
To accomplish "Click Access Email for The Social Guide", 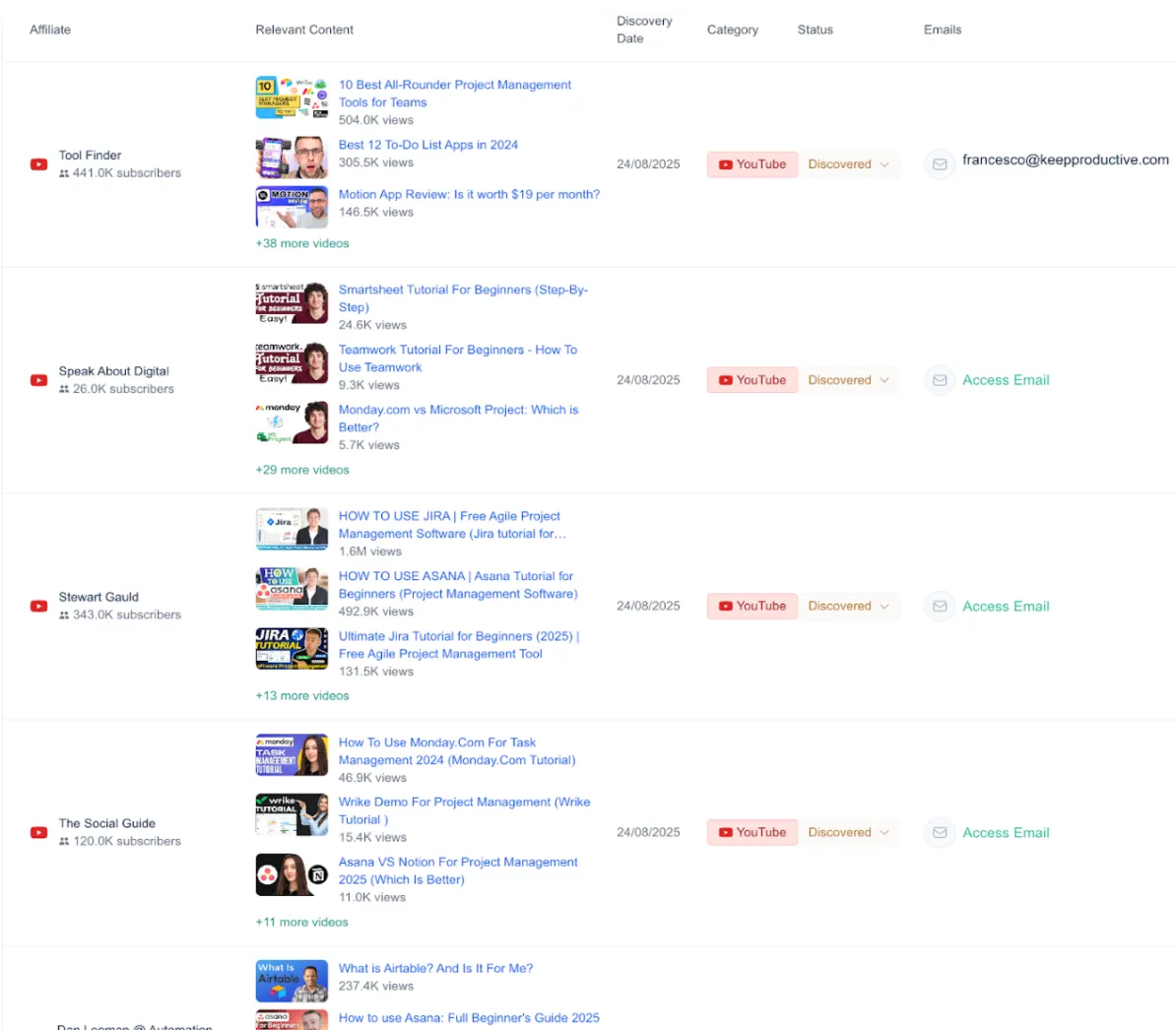I will [1006, 832].
